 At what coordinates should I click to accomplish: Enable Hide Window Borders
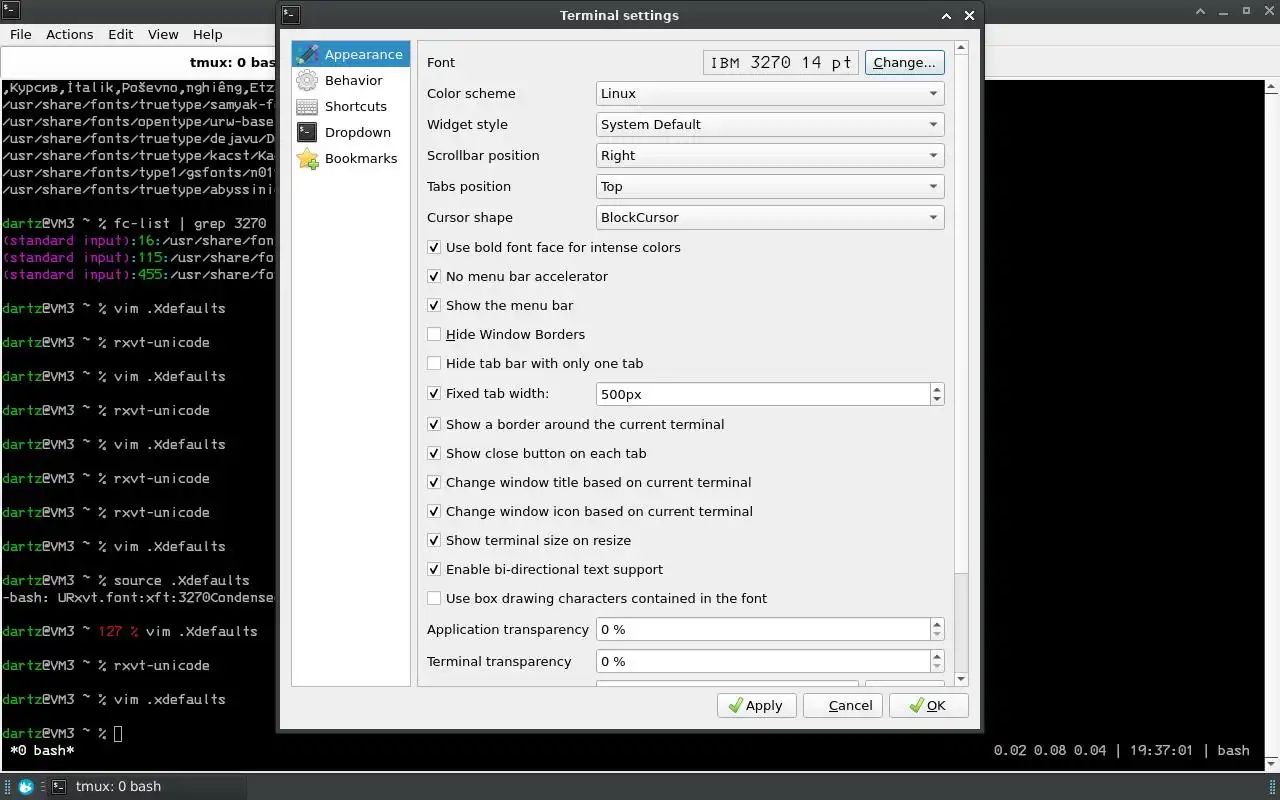pyautogui.click(x=434, y=334)
